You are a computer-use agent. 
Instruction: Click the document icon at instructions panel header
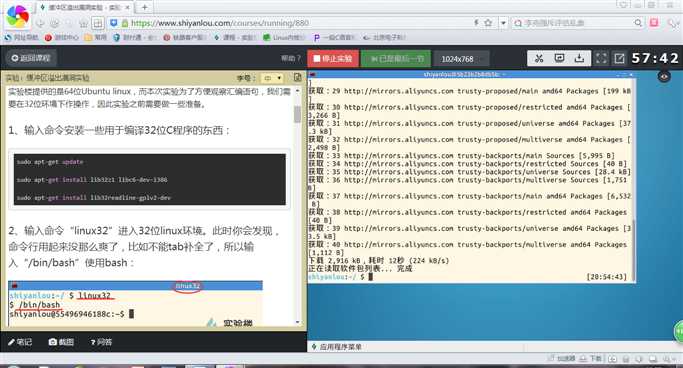(x=298, y=78)
